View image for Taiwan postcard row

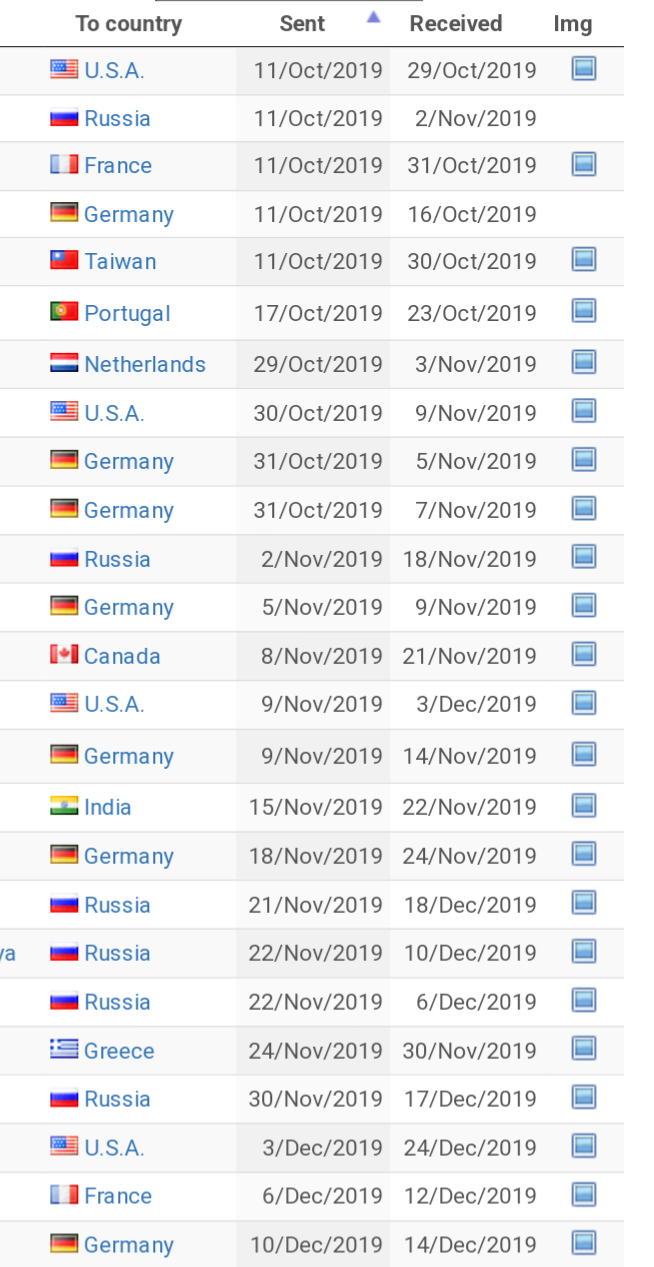[x=584, y=260]
